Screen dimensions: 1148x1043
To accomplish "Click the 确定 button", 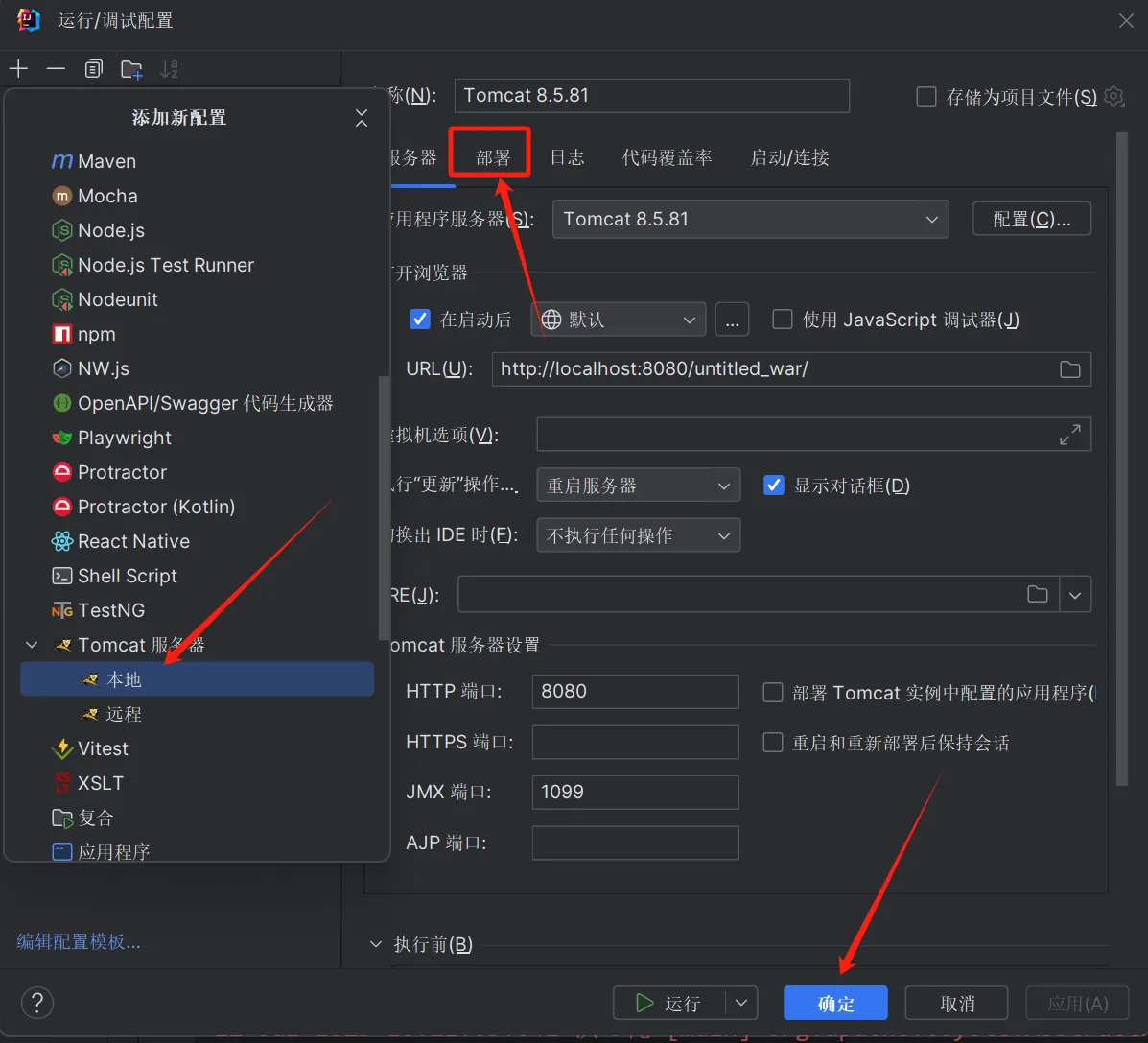I will [835, 1003].
